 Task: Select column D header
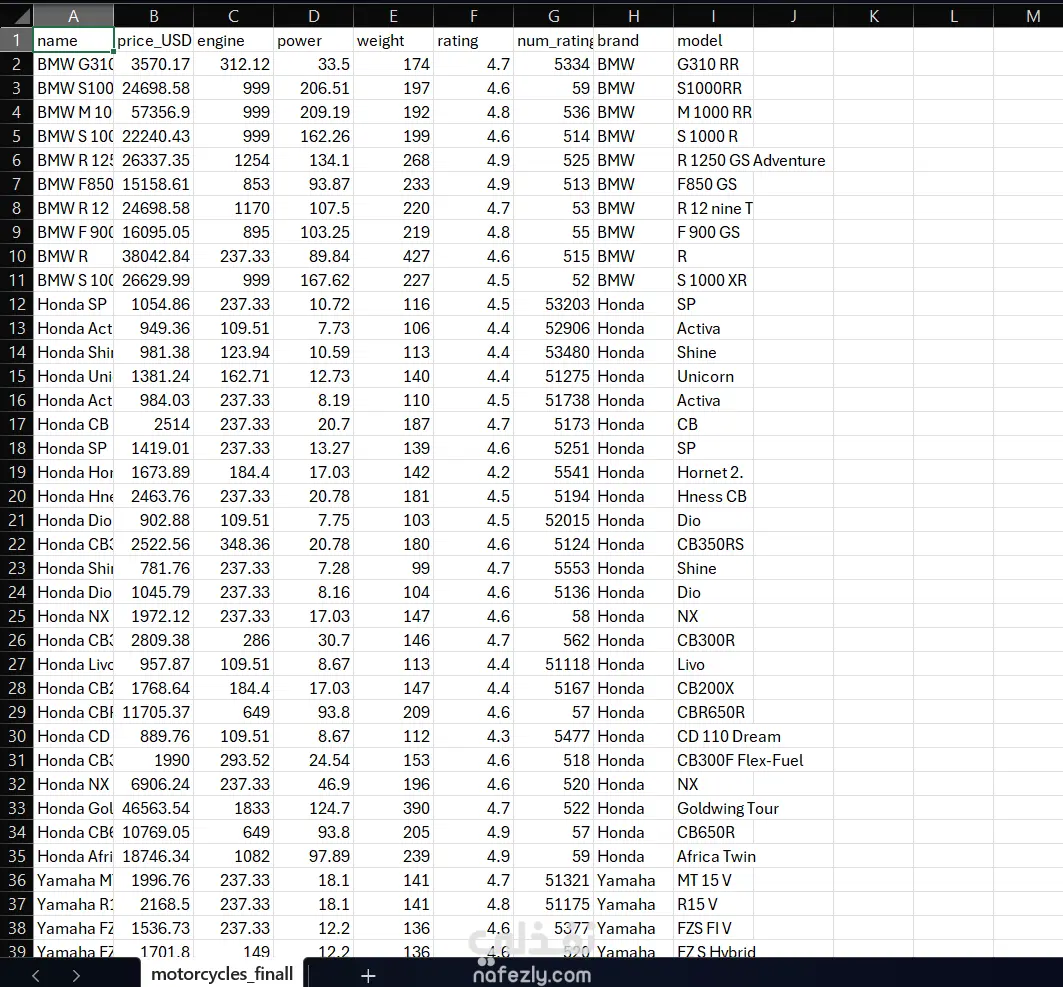pos(313,16)
